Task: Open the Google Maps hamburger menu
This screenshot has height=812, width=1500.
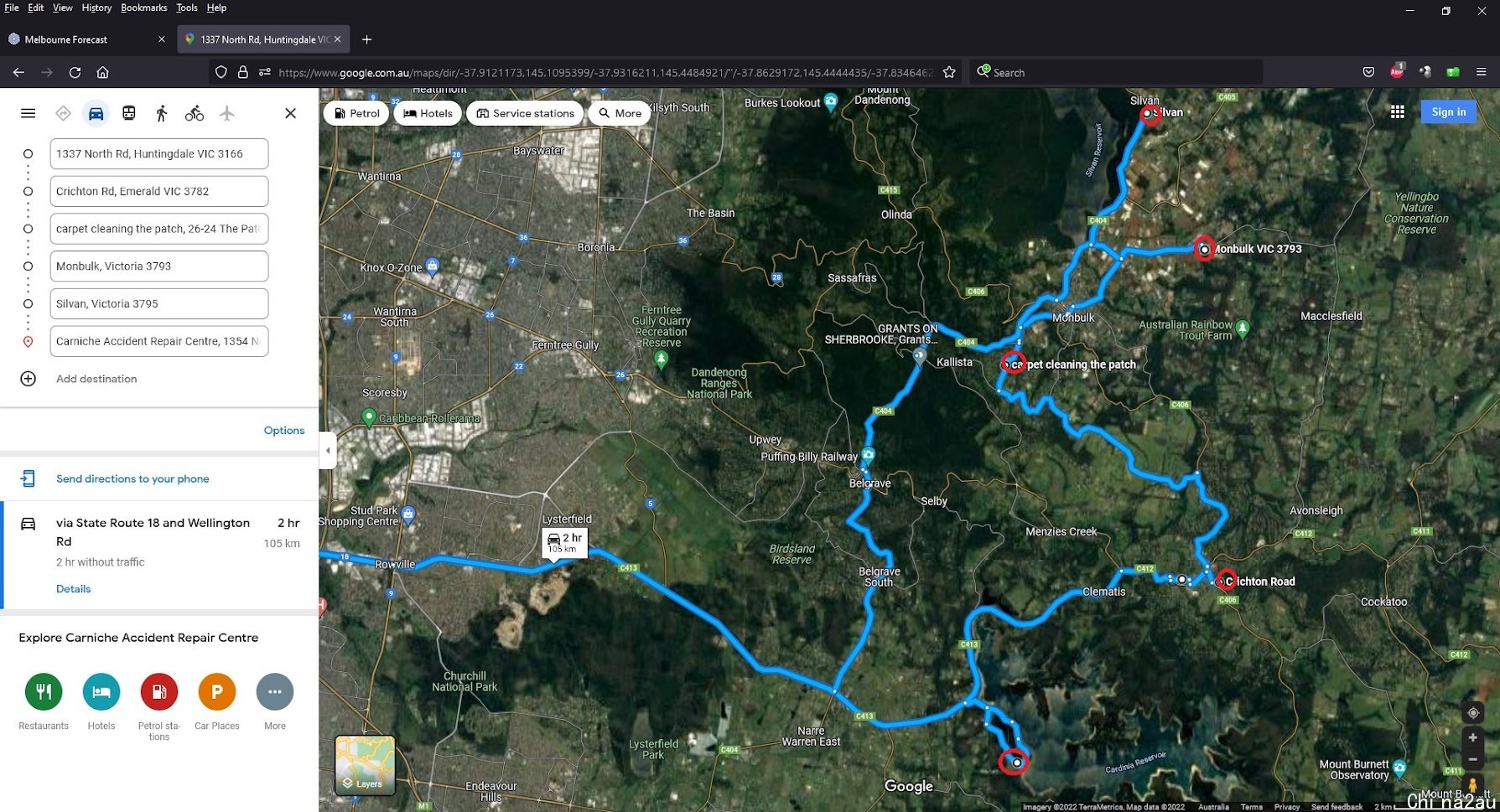Action: [x=28, y=113]
